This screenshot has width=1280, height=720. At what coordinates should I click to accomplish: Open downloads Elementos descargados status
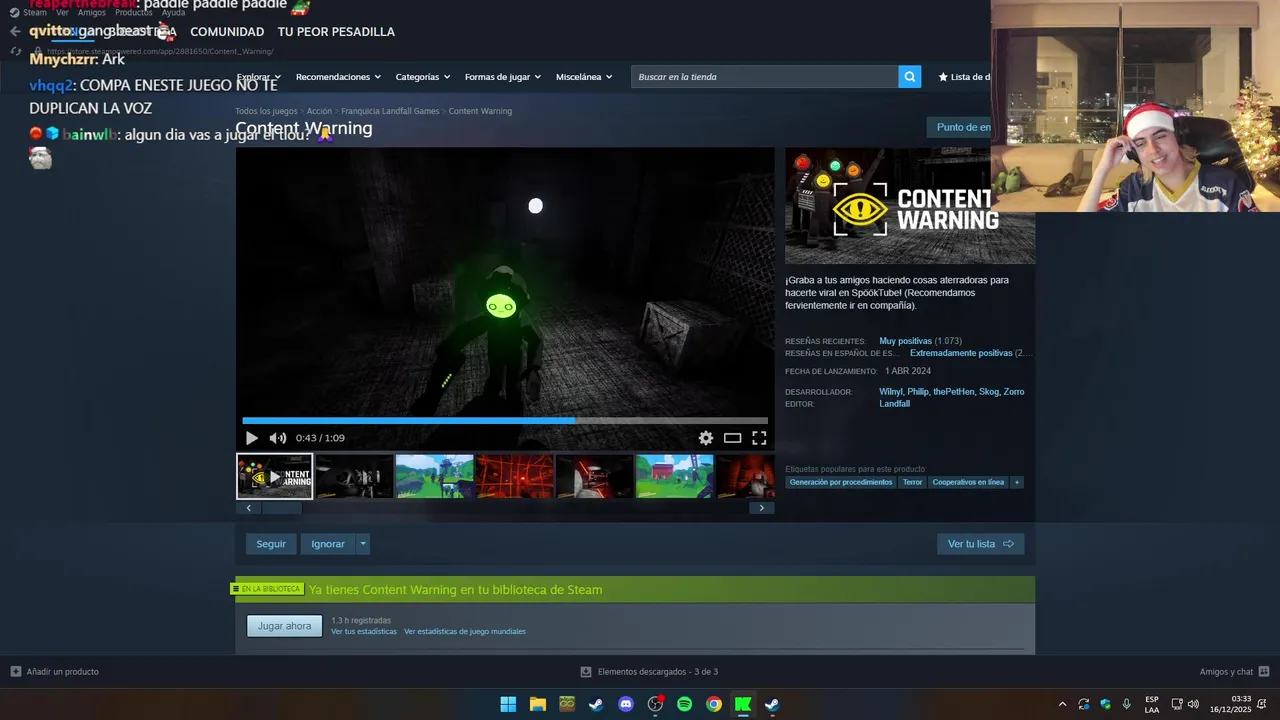click(649, 672)
